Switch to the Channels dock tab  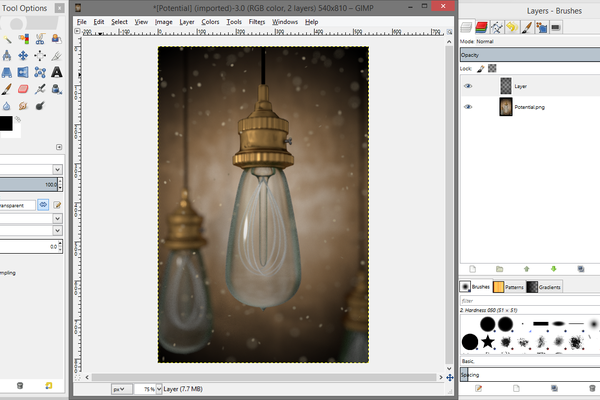pos(481,27)
